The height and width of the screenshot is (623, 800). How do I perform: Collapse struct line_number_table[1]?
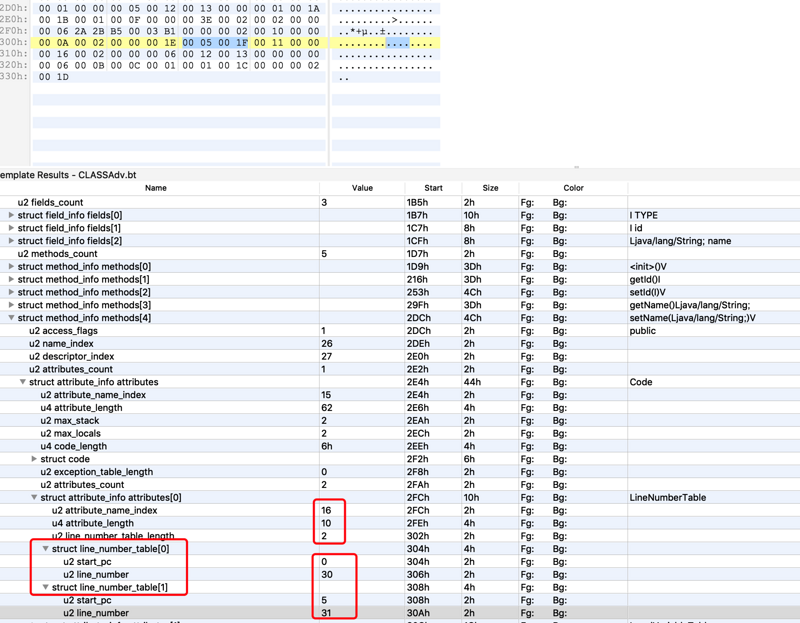(45, 587)
